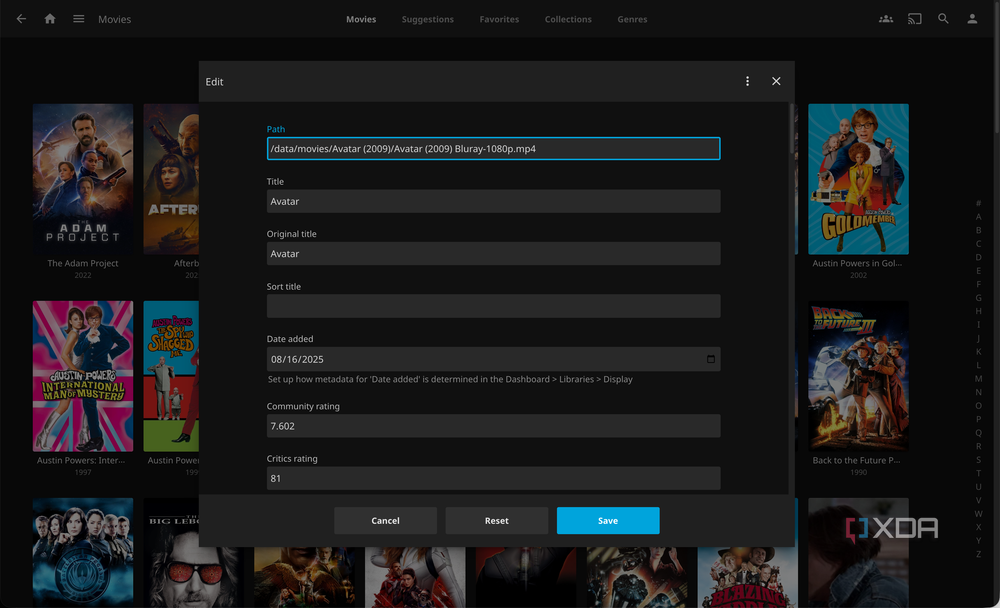Click the Date added field 08/16/2025
Viewport: 1000px width, 608px height.
point(494,359)
